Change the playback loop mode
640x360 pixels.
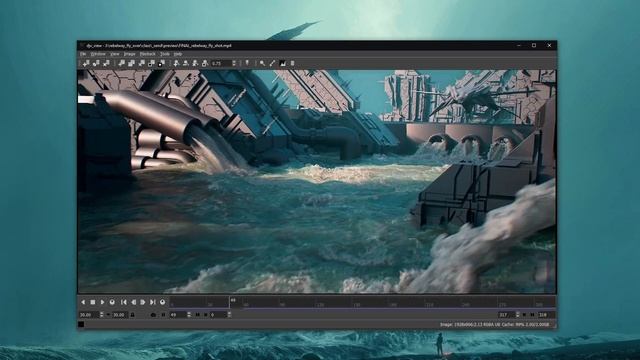pos(112,302)
